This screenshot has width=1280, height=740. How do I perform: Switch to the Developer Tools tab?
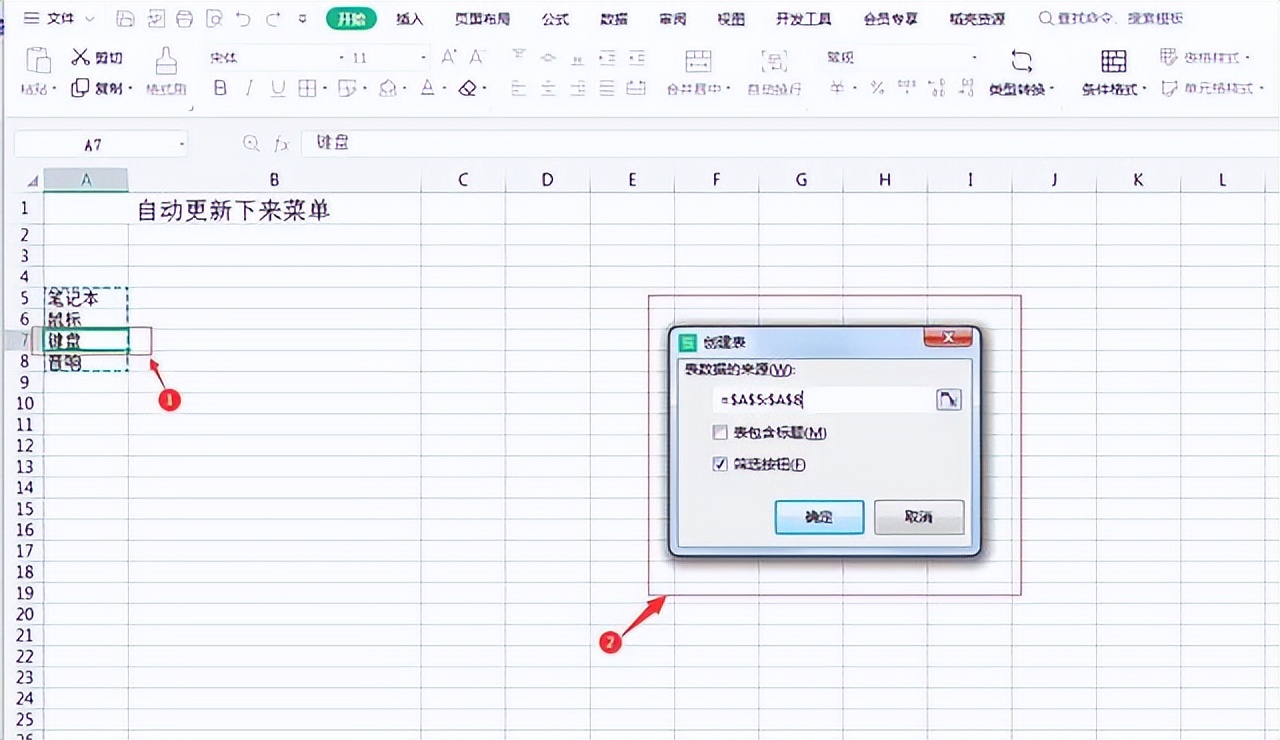pyautogui.click(x=804, y=19)
